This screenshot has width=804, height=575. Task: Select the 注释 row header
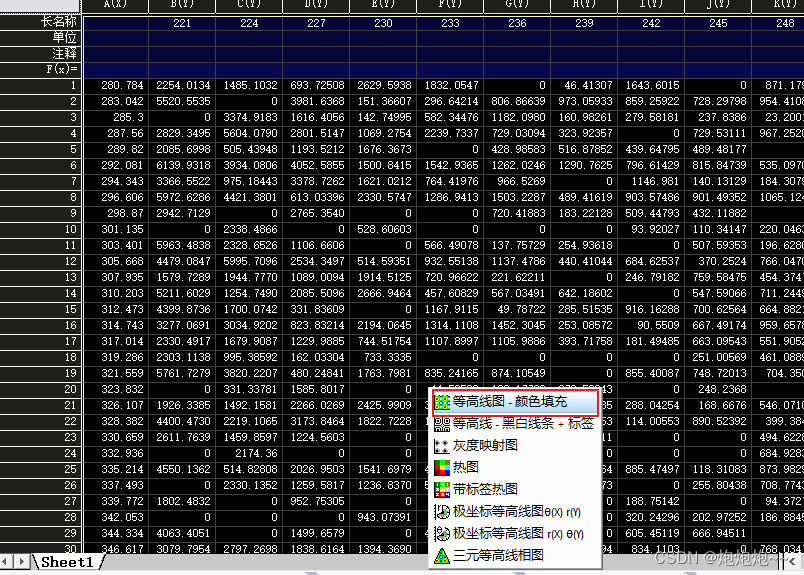click(x=40, y=54)
